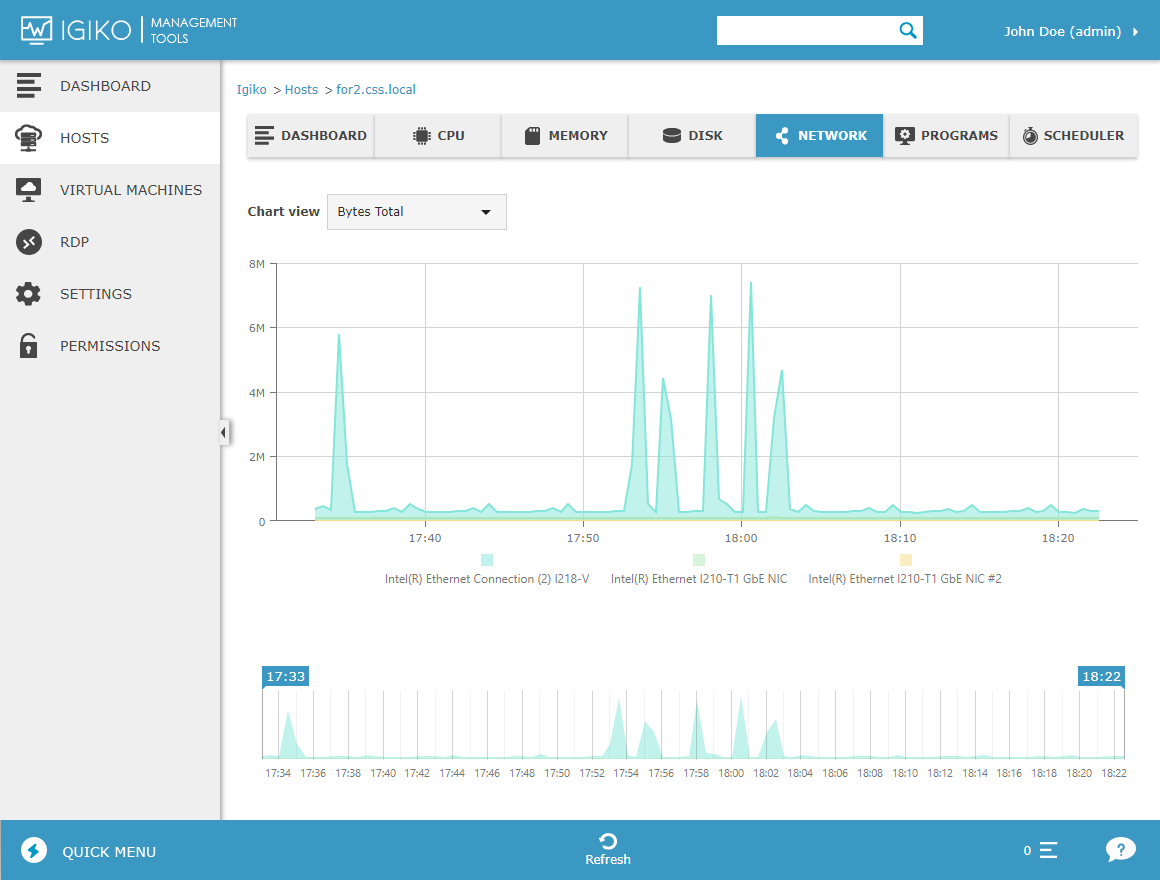Click the search magnifier icon
This screenshot has height=880, width=1160.
tap(908, 30)
